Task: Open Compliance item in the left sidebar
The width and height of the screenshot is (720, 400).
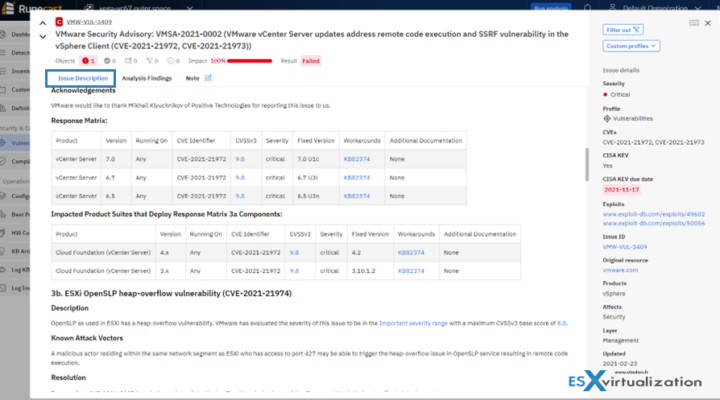Action: point(15,162)
